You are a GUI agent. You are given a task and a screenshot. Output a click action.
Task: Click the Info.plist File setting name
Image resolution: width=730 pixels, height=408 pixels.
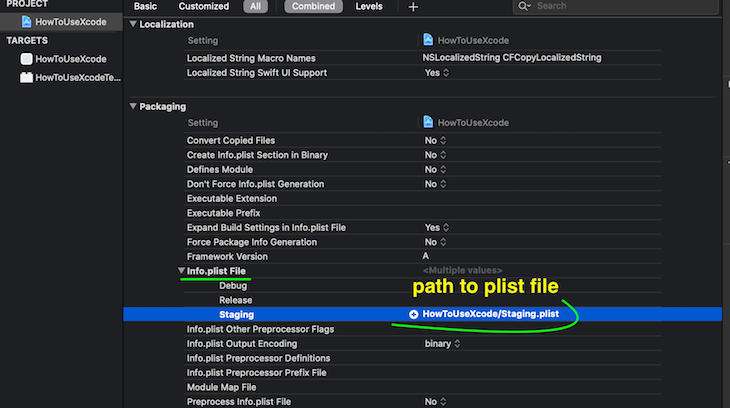click(x=216, y=271)
